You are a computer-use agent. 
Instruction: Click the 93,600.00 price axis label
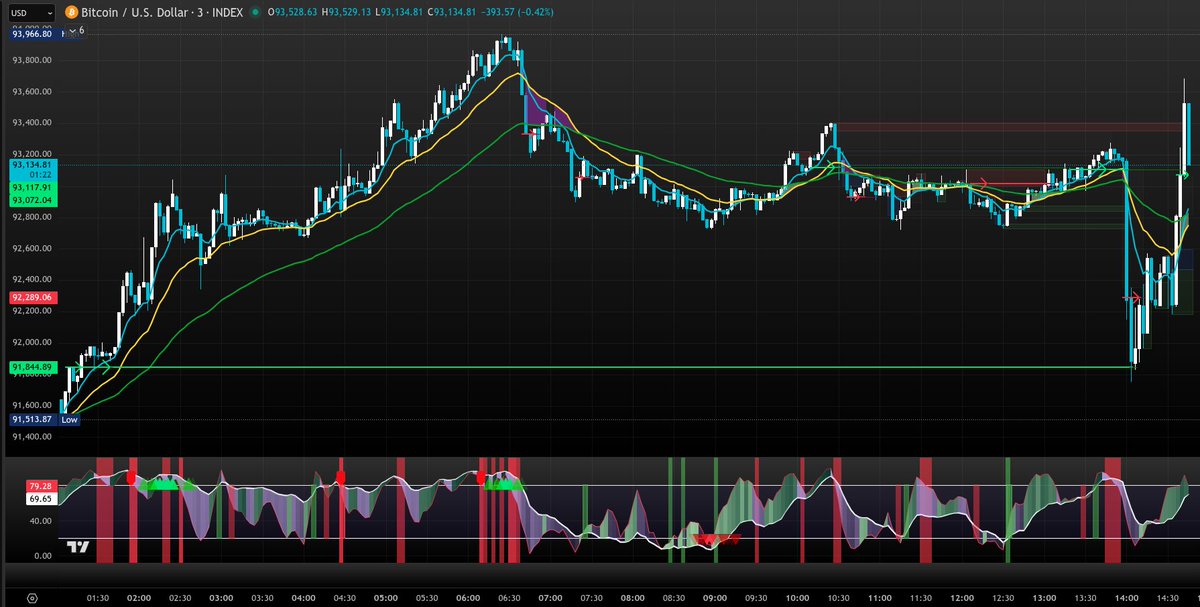coord(31,91)
